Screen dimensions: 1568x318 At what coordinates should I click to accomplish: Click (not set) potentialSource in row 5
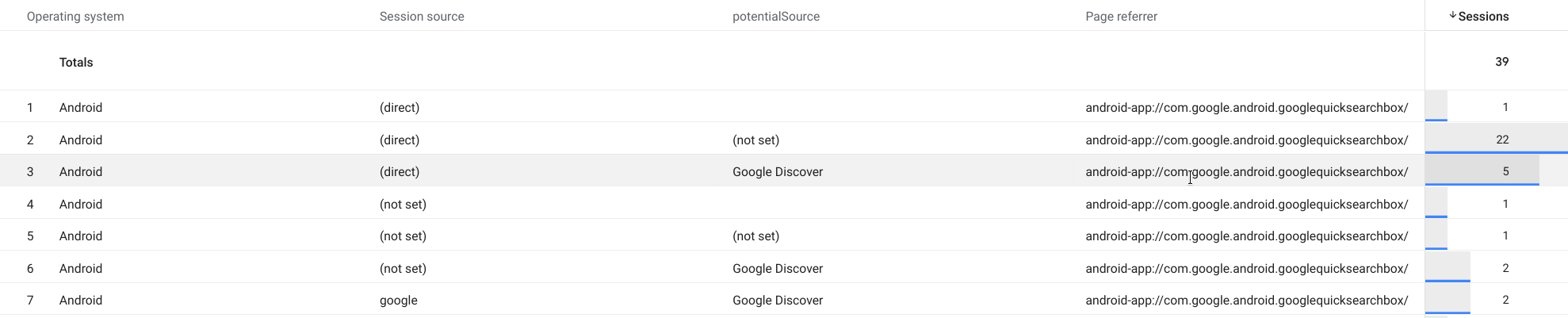(755, 236)
